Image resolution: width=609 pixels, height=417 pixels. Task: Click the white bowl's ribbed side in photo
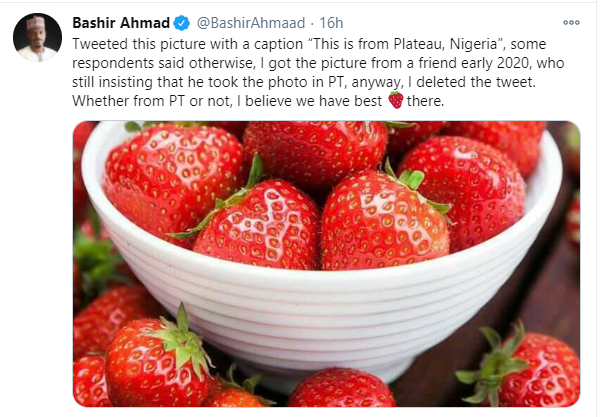330,300
